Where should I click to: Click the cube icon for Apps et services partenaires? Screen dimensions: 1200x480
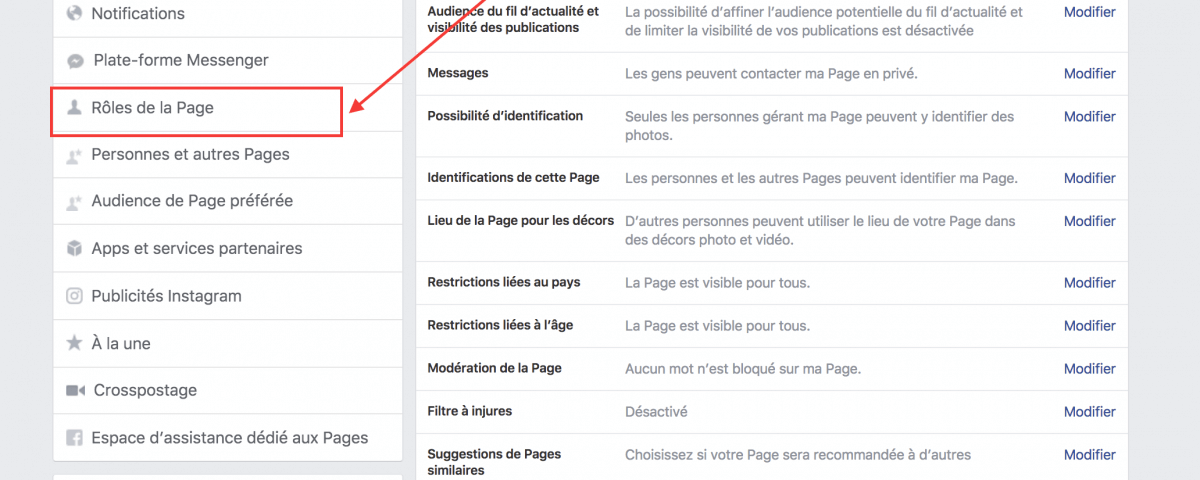pos(74,249)
